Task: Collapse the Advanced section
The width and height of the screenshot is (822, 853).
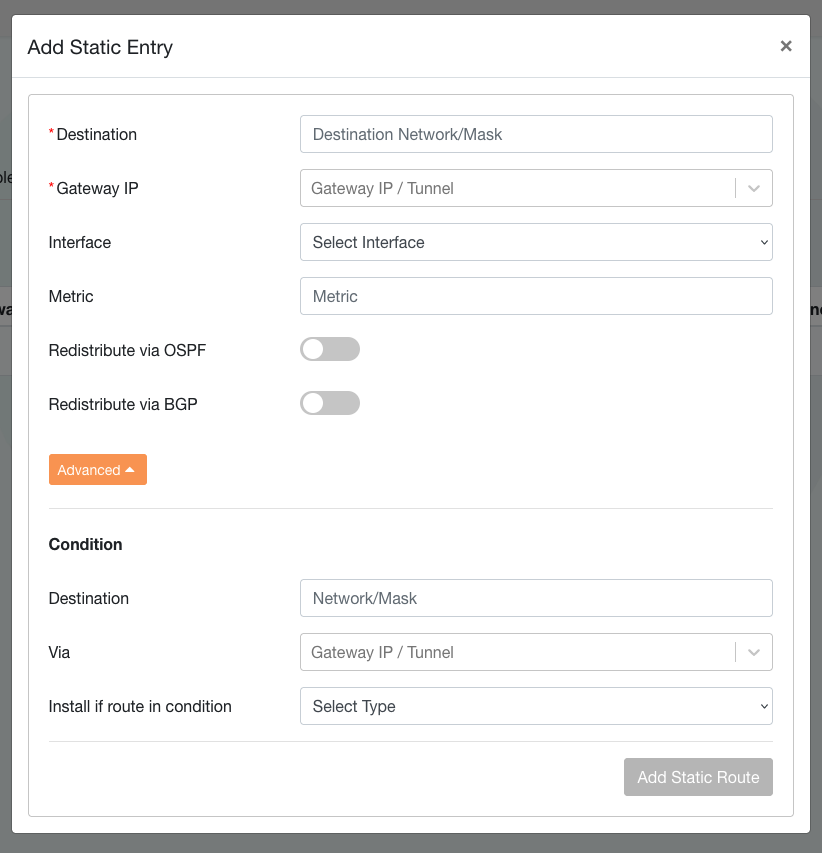Action: (97, 470)
